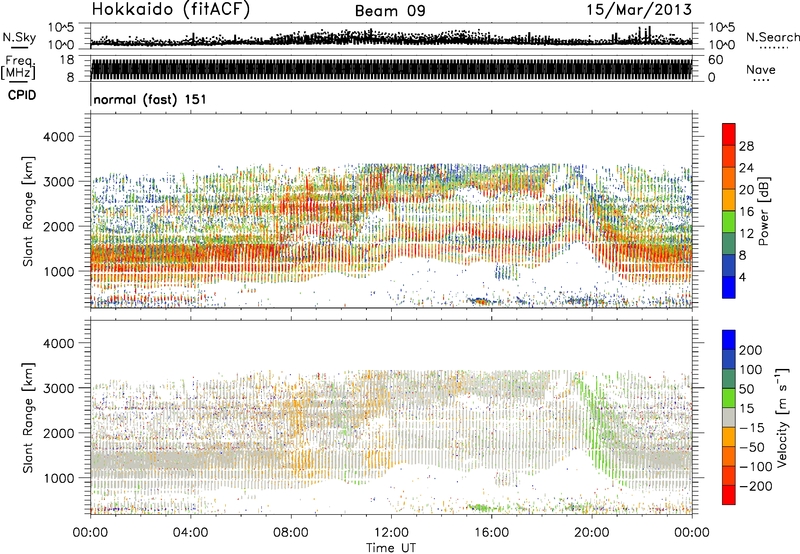The height and width of the screenshot is (554, 800).
Task: Click the 'Time UT' axis label
Action: [391, 548]
